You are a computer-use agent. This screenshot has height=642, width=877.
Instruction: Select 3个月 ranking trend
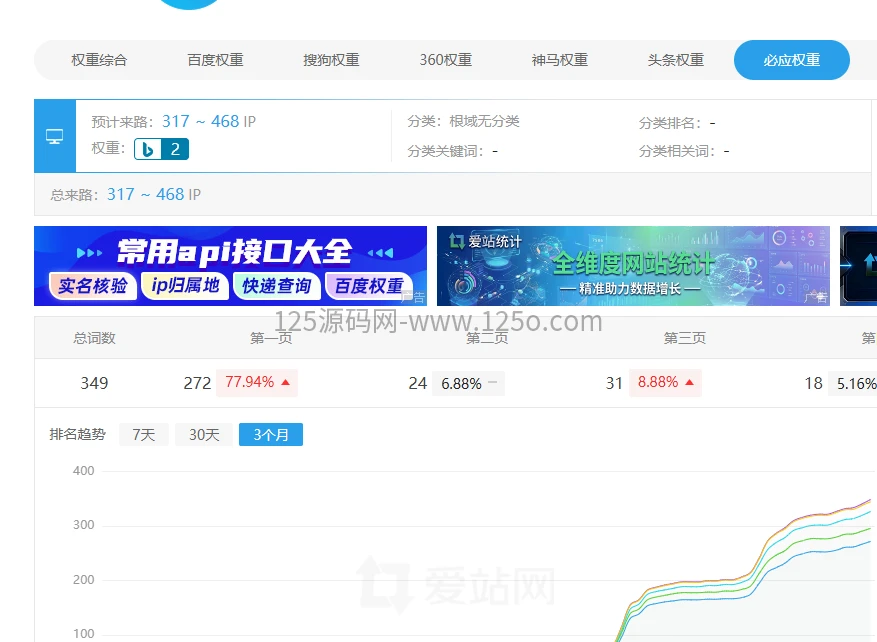pos(271,435)
